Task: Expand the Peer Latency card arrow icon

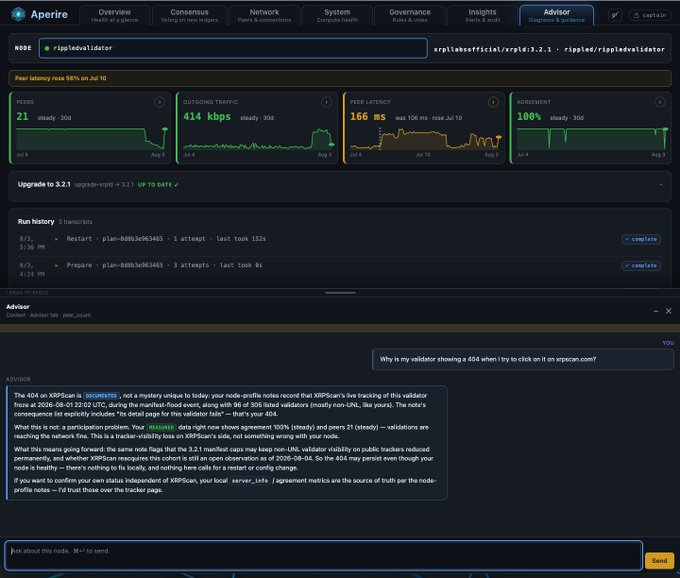Action: [x=493, y=102]
